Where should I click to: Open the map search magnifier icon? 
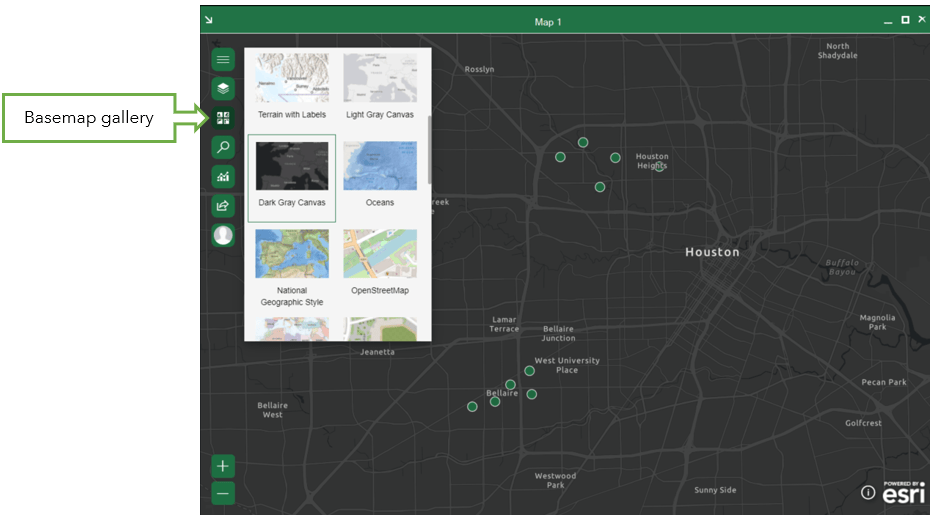(223, 147)
